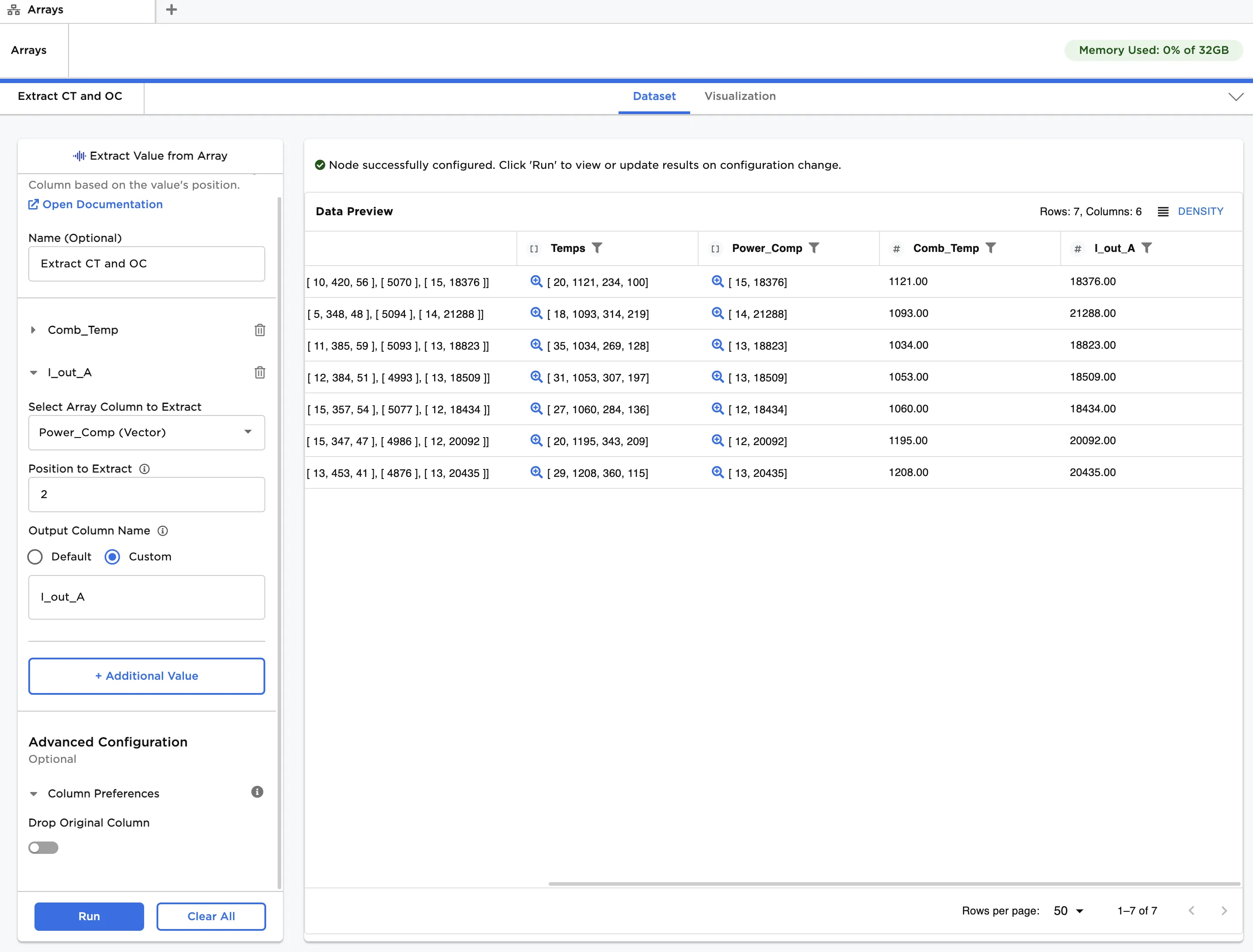Click the trash icon next to I_out_A
Viewport: 1253px width, 952px height.
(260, 372)
